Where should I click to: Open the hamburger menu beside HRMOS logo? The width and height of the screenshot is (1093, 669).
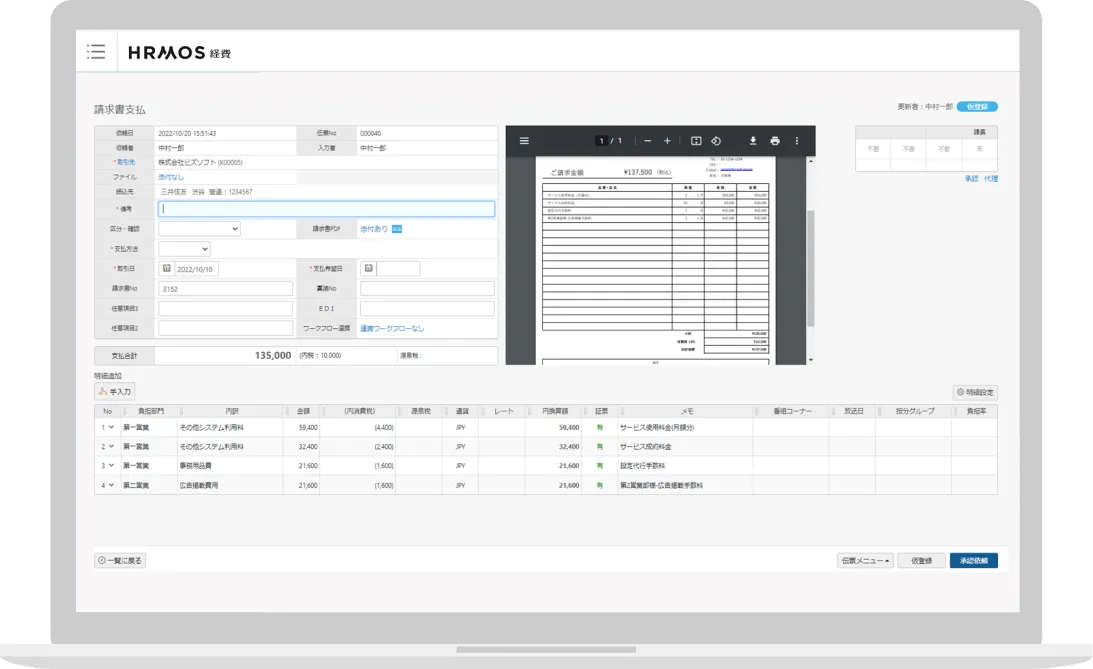pos(96,52)
